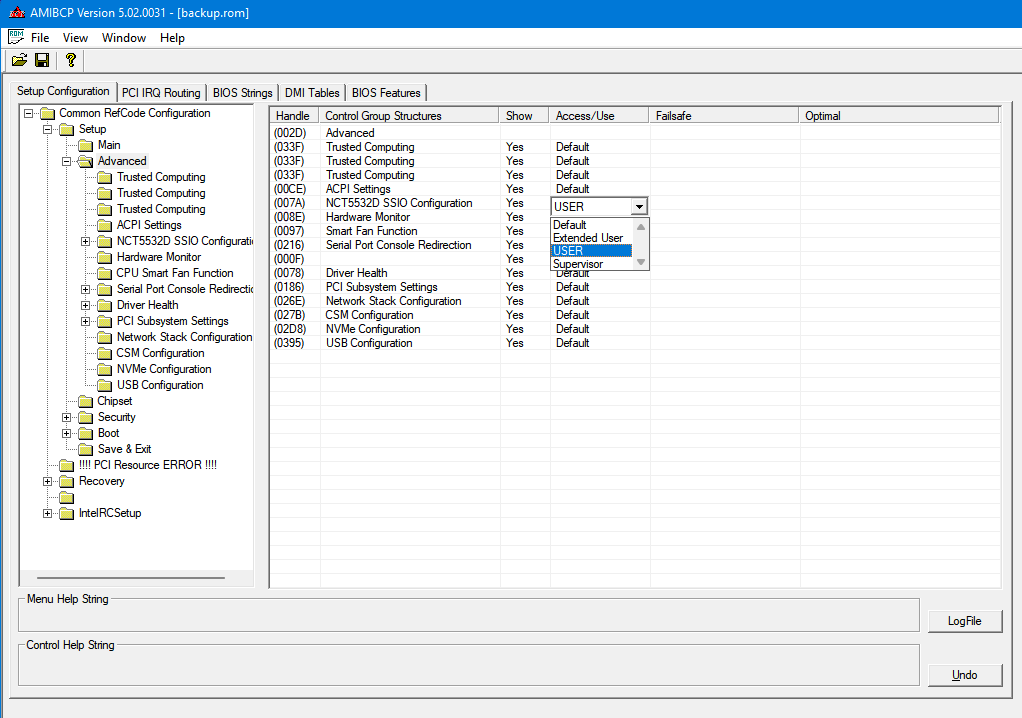Click the Open file toolbar icon
Screen dimensions: 1022x718
click(x=20, y=61)
